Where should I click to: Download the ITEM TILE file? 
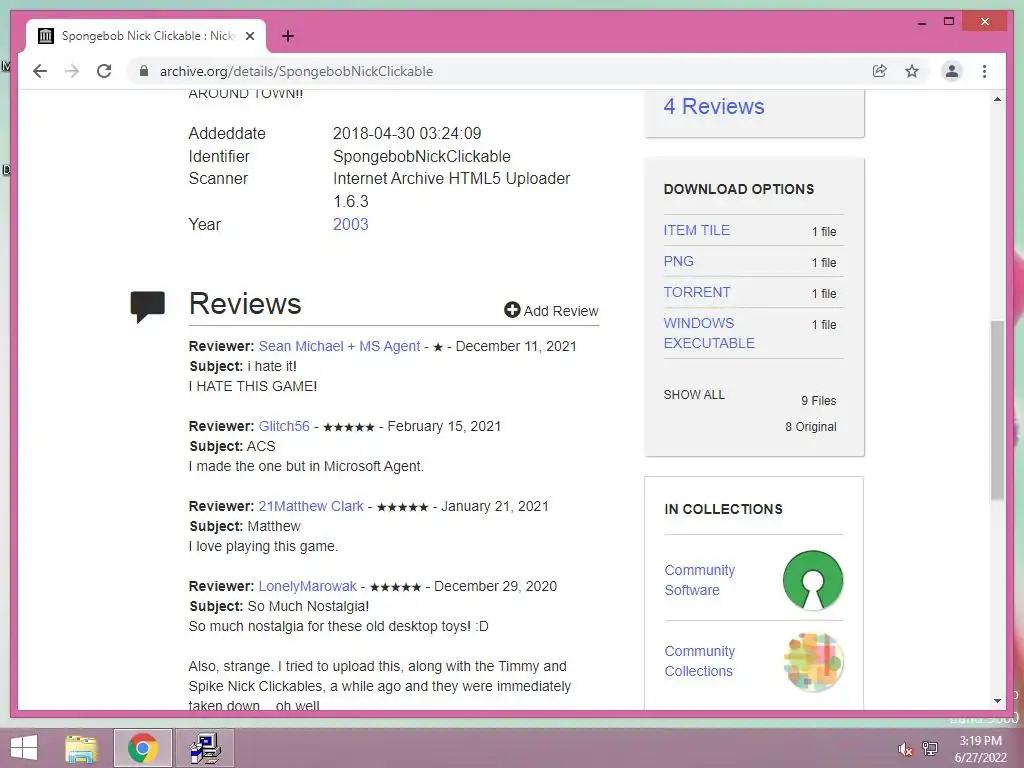pyautogui.click(x=696, y=230)
